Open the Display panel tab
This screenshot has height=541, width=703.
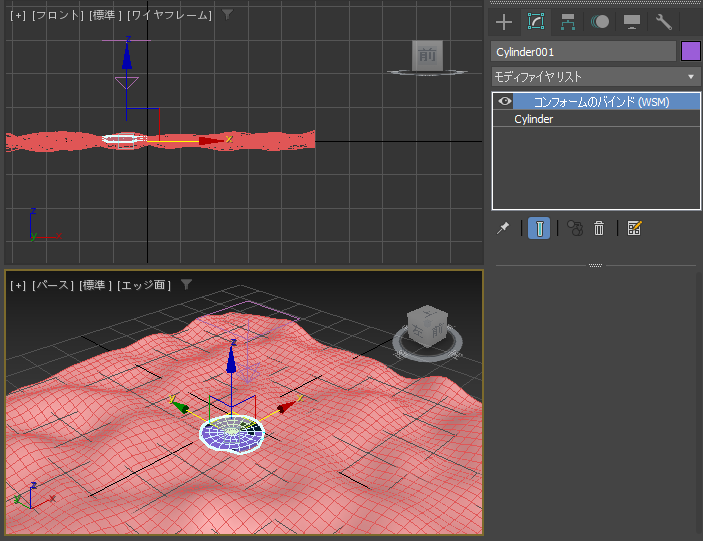[632, 22]
